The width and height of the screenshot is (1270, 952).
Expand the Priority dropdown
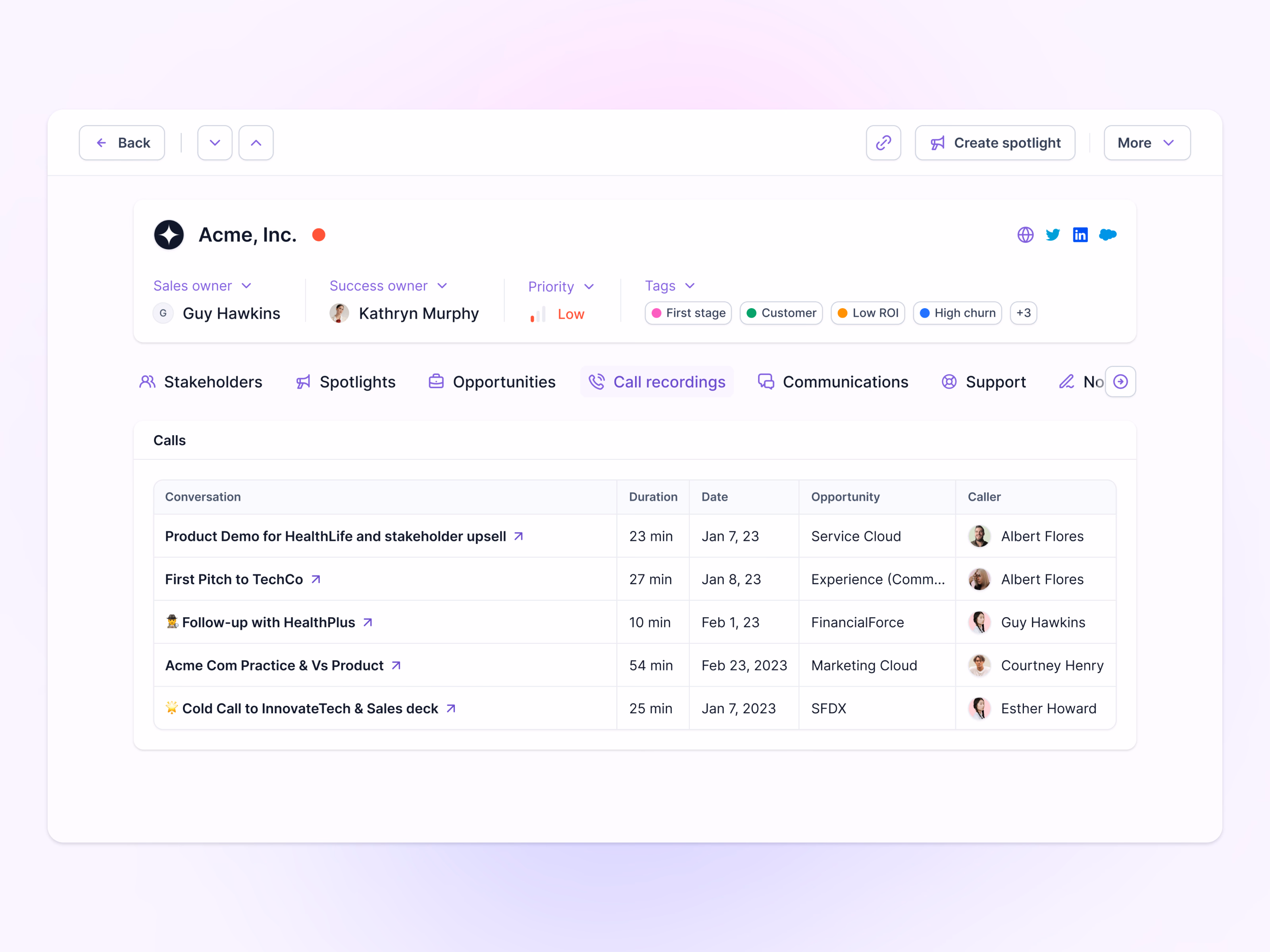pyautogui.click(x=561, y=286)
